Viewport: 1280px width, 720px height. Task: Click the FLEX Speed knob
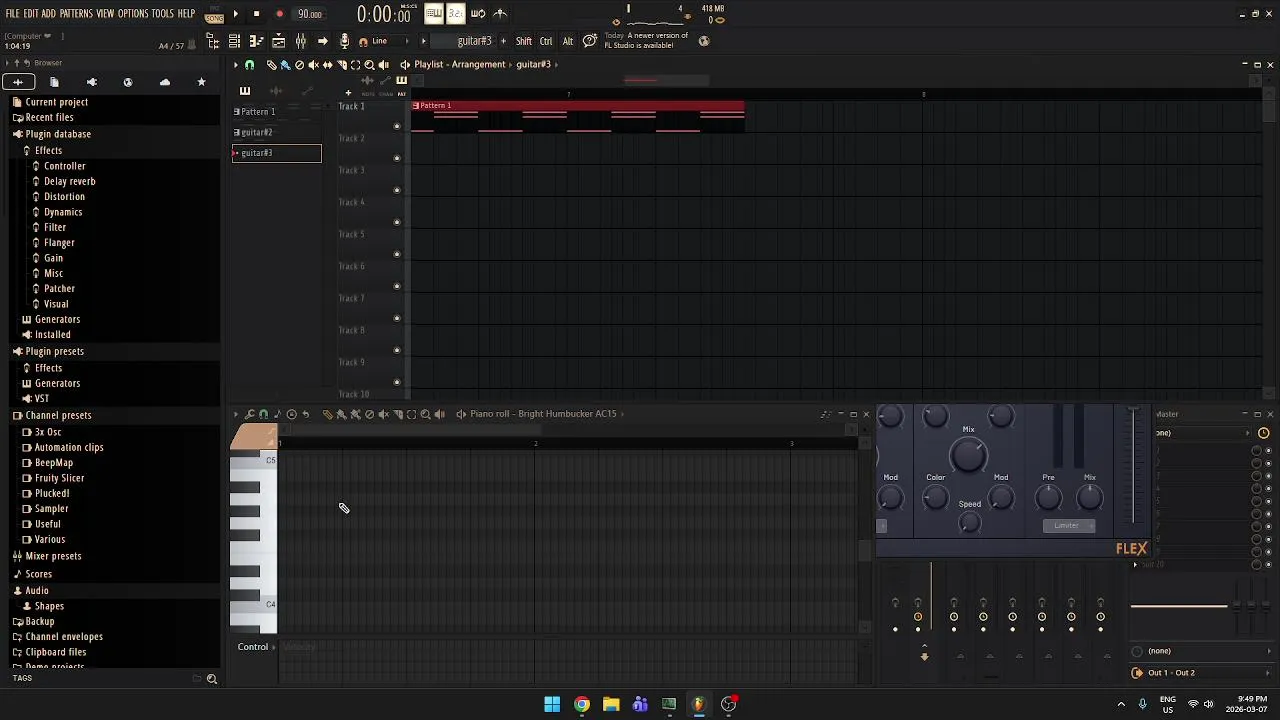(x=969, y=523)
